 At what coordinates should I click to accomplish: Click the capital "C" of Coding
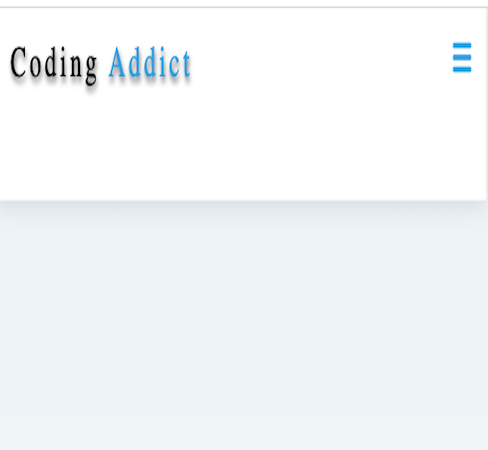(x=18, y=62)
